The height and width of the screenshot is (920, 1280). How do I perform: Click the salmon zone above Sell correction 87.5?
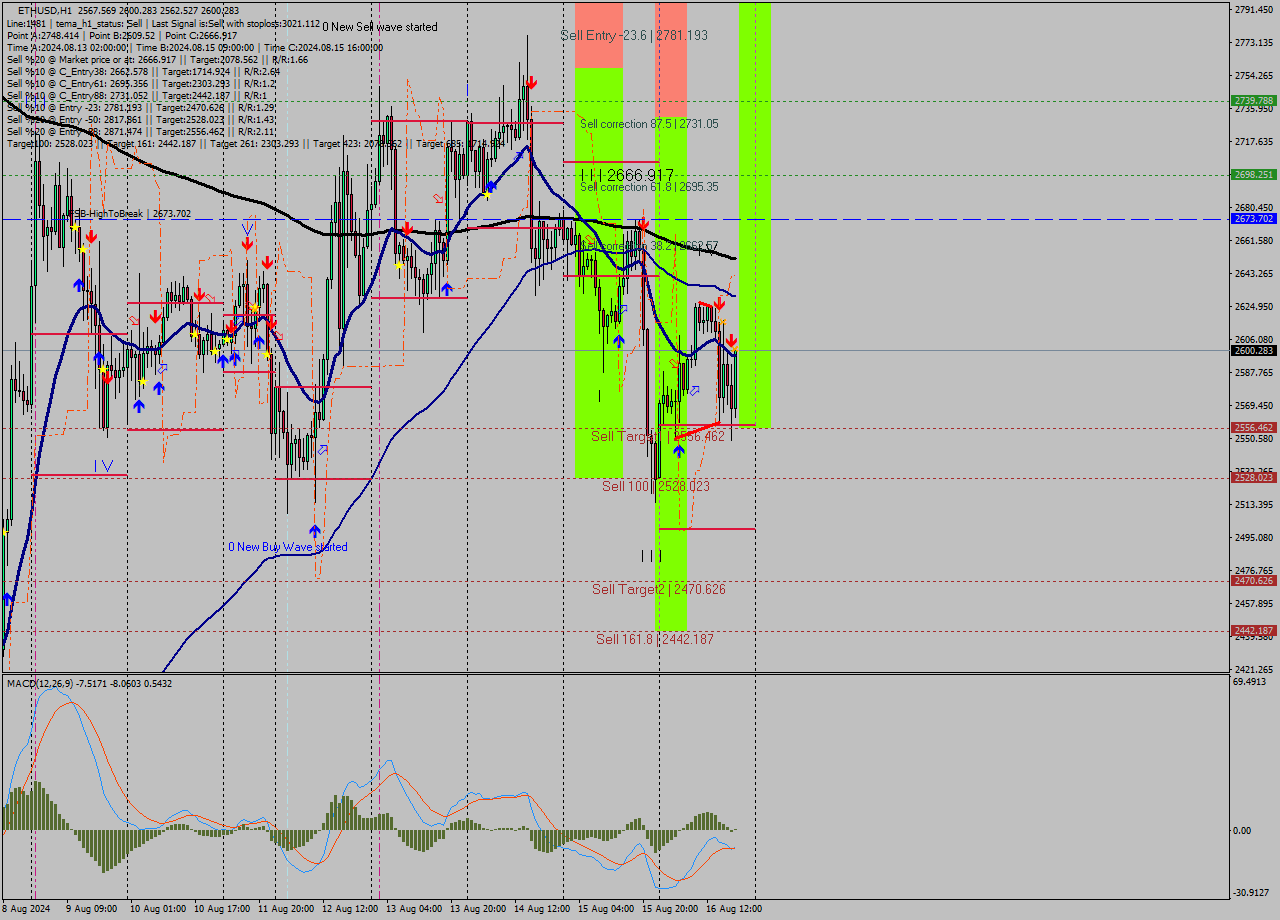tap(671, 60)
